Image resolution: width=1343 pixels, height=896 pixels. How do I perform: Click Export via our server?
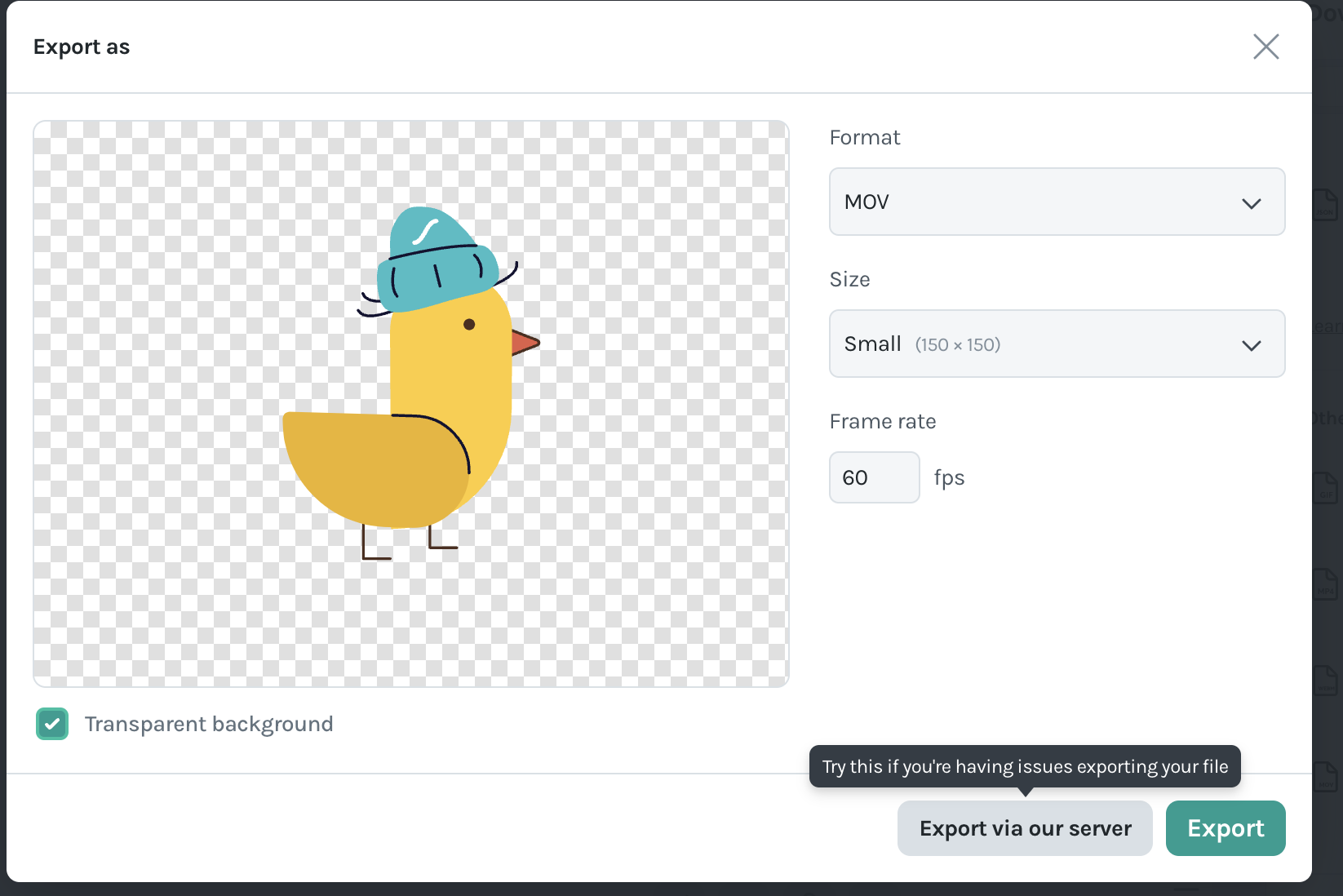point(1025,828)
